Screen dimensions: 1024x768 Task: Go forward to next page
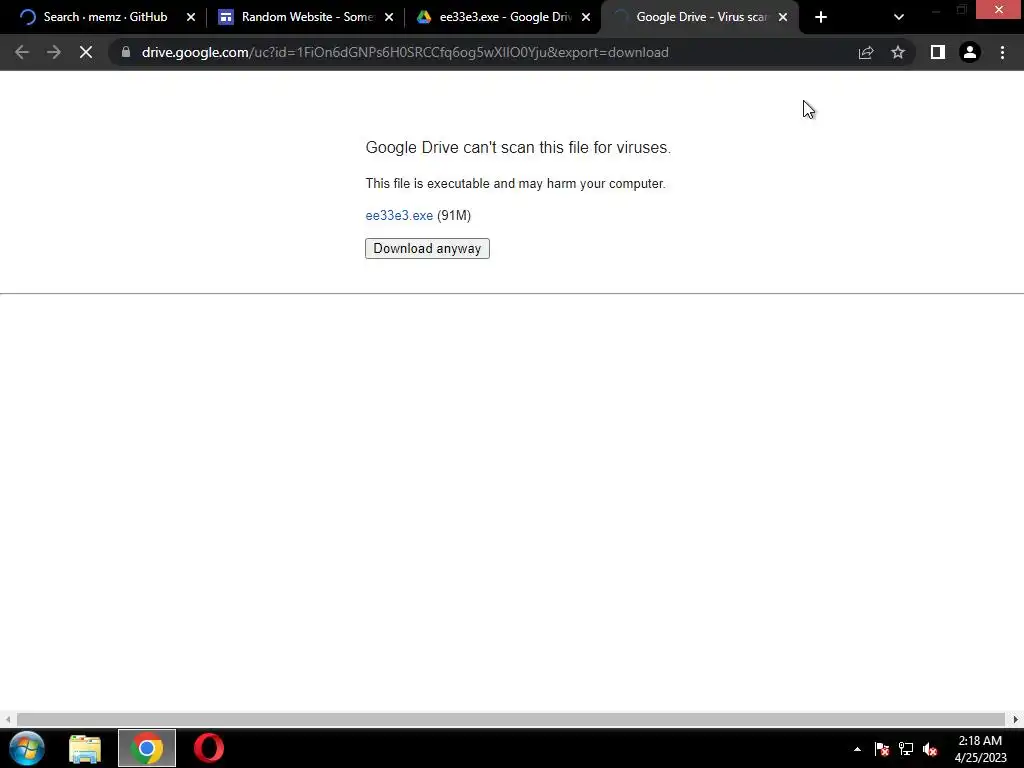click(x=54, y=52)
